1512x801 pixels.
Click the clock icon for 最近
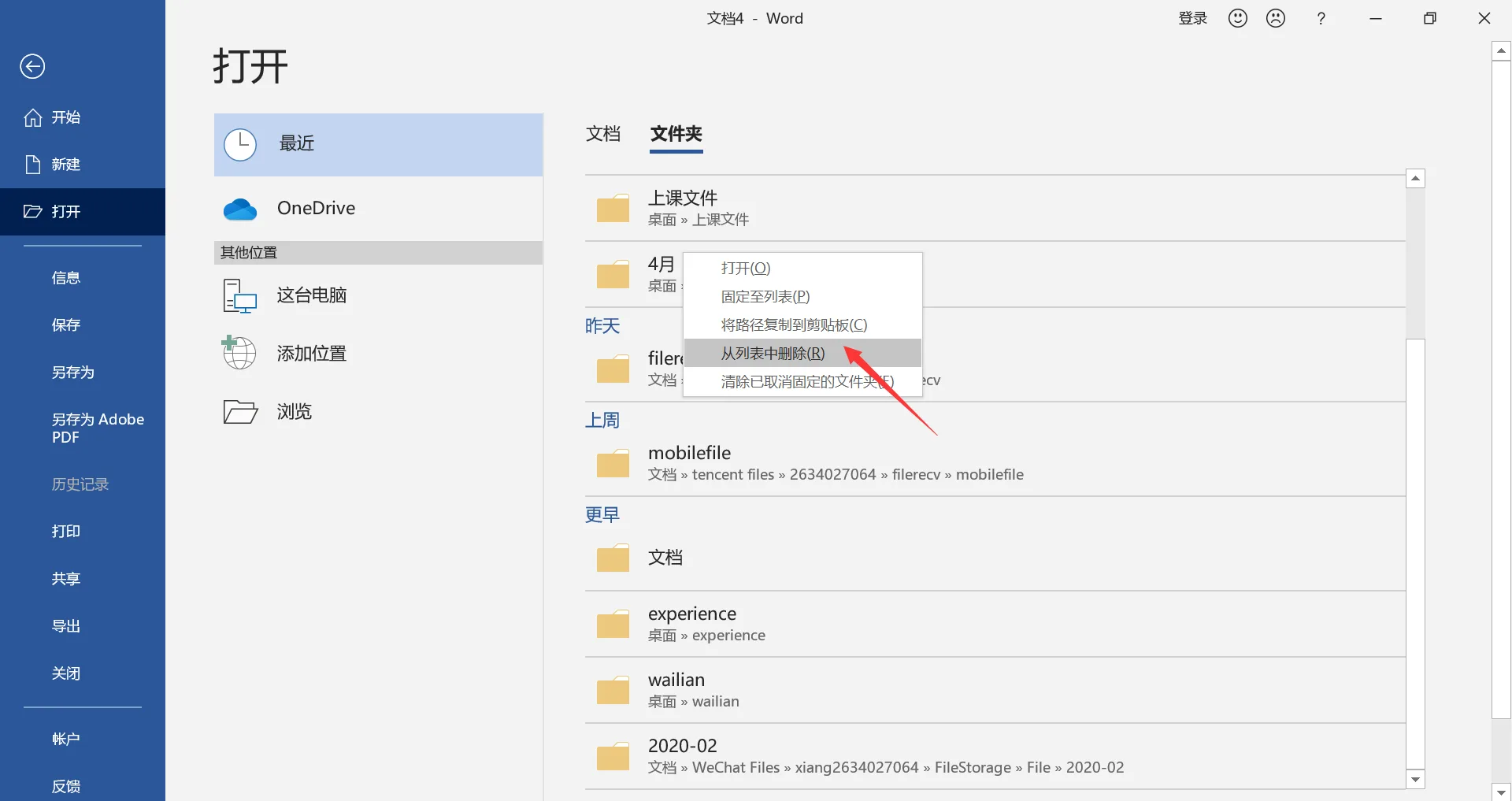tap(240, 145)
